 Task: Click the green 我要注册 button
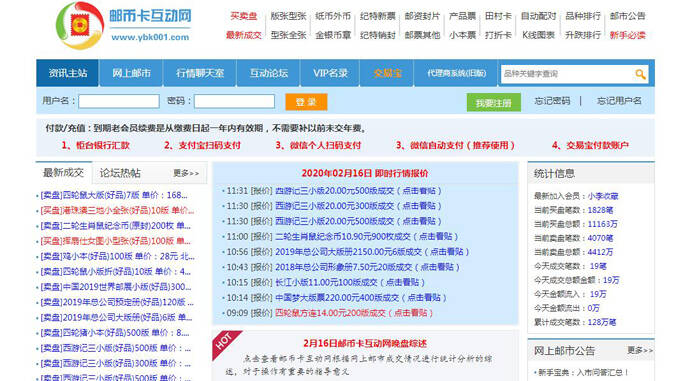(x=493, y=103)
